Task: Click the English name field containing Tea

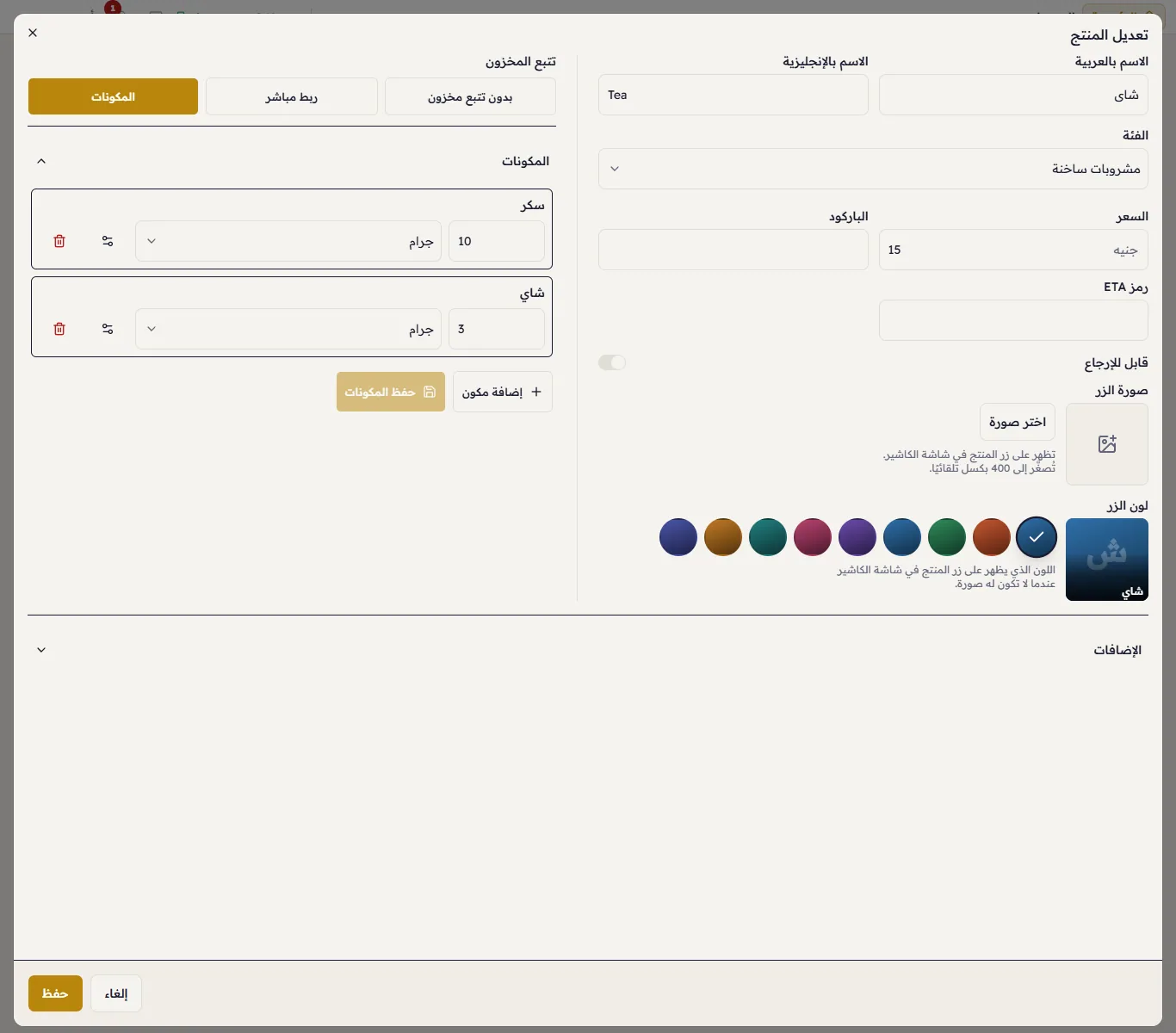Action: point(733,95)
